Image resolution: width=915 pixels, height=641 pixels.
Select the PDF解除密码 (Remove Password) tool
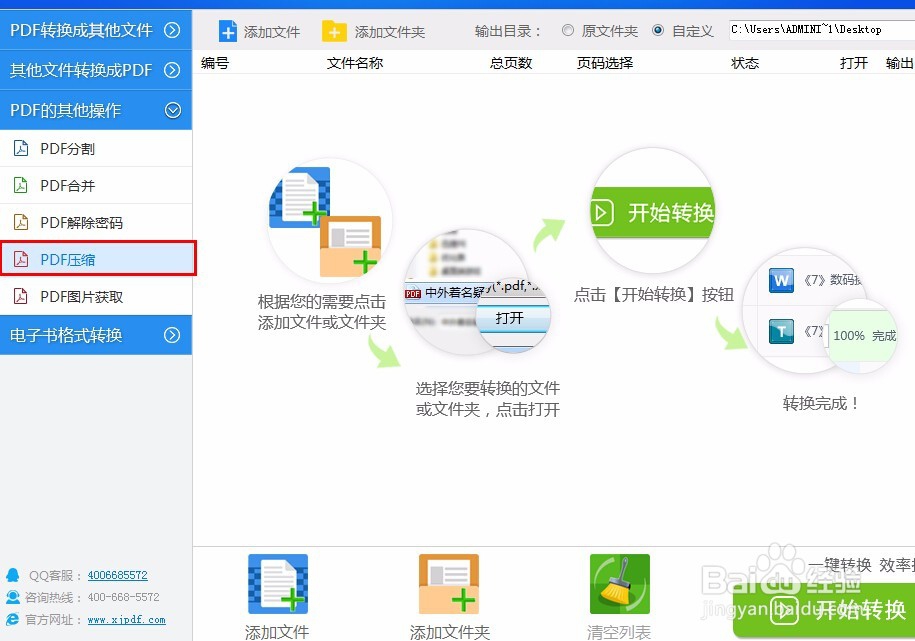tap(96, 221)
